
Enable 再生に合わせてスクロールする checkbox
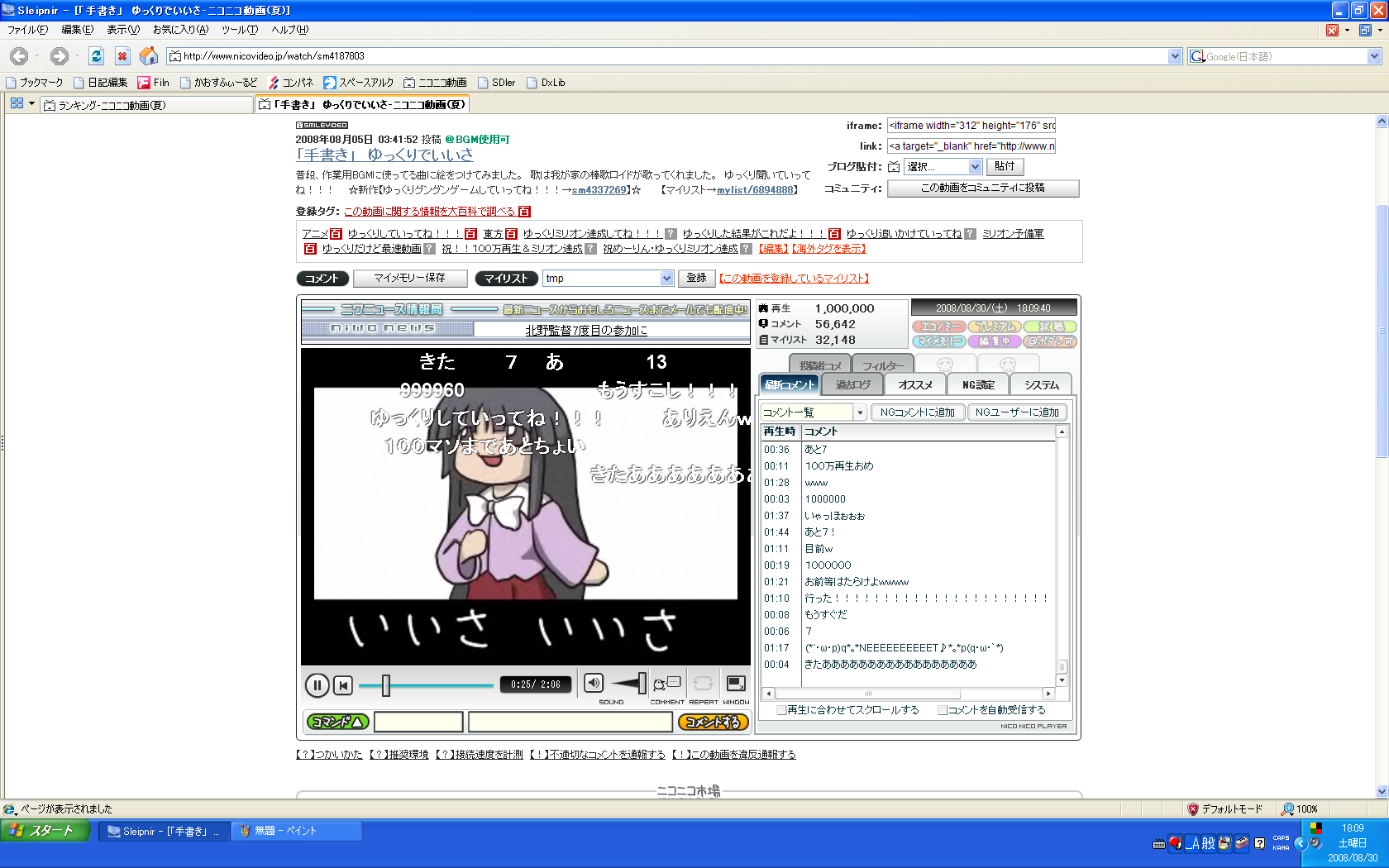[x=781, y=710]
